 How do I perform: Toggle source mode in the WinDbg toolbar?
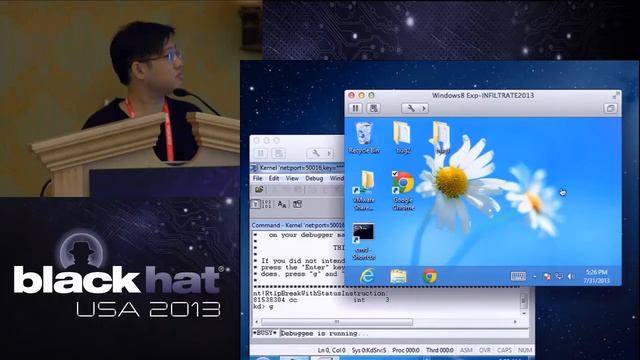[255, 204]
